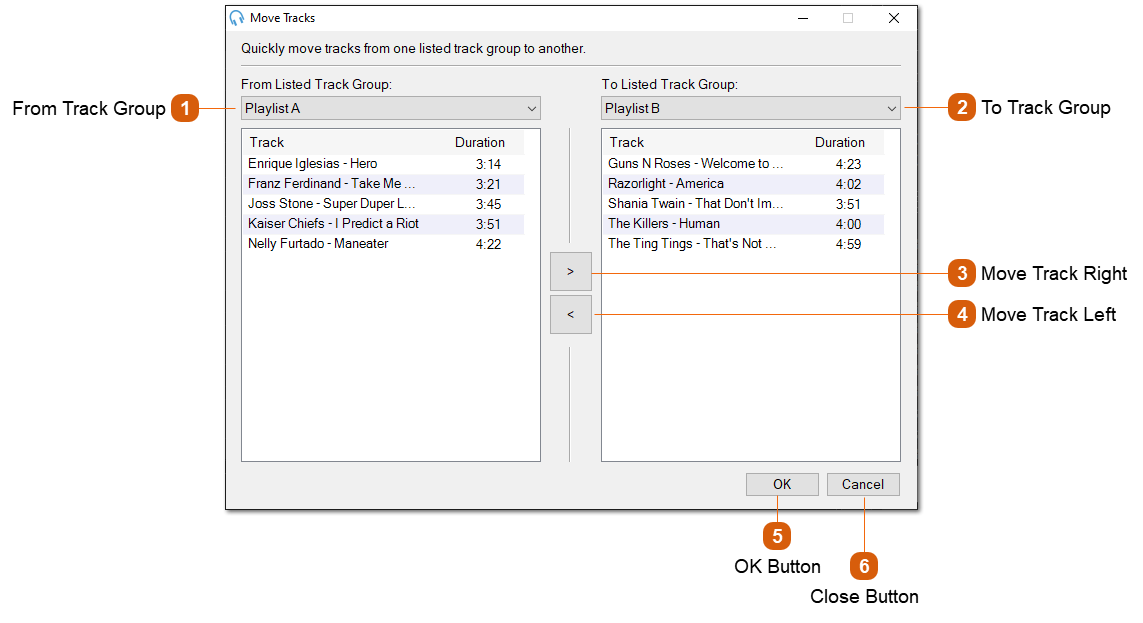
Task: Select Guns N Roses - Welcome to track
Action: pyautogui.click(x=695, y=164)
